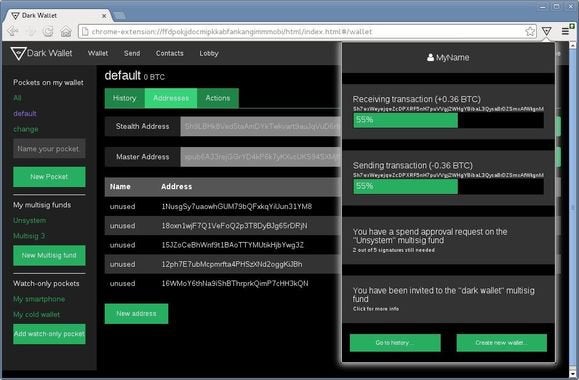Open the Unsystem spend approval request notification
Image resolution: width=579 pixels, height=380 pixels.
[448, 240]
